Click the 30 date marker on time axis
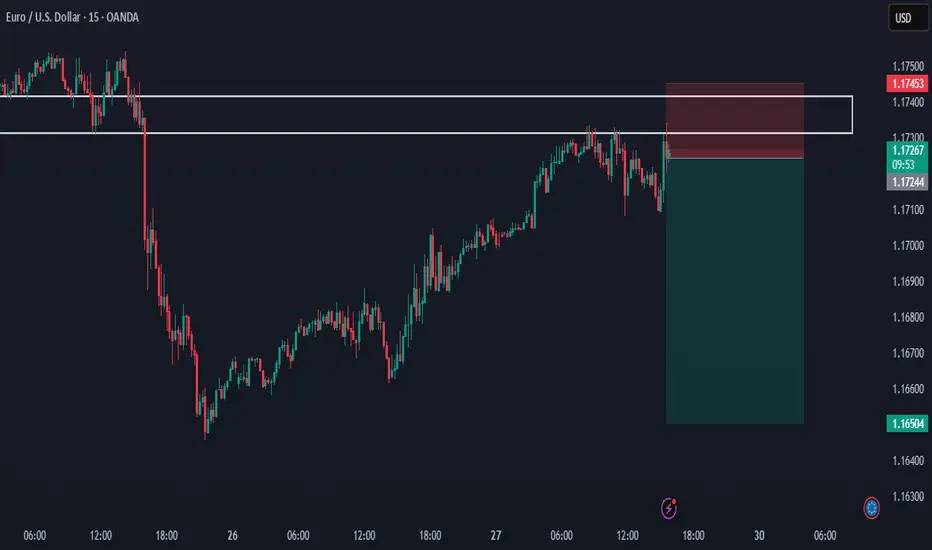The height and width of the screenshot is (550, 932). point(760,535)
